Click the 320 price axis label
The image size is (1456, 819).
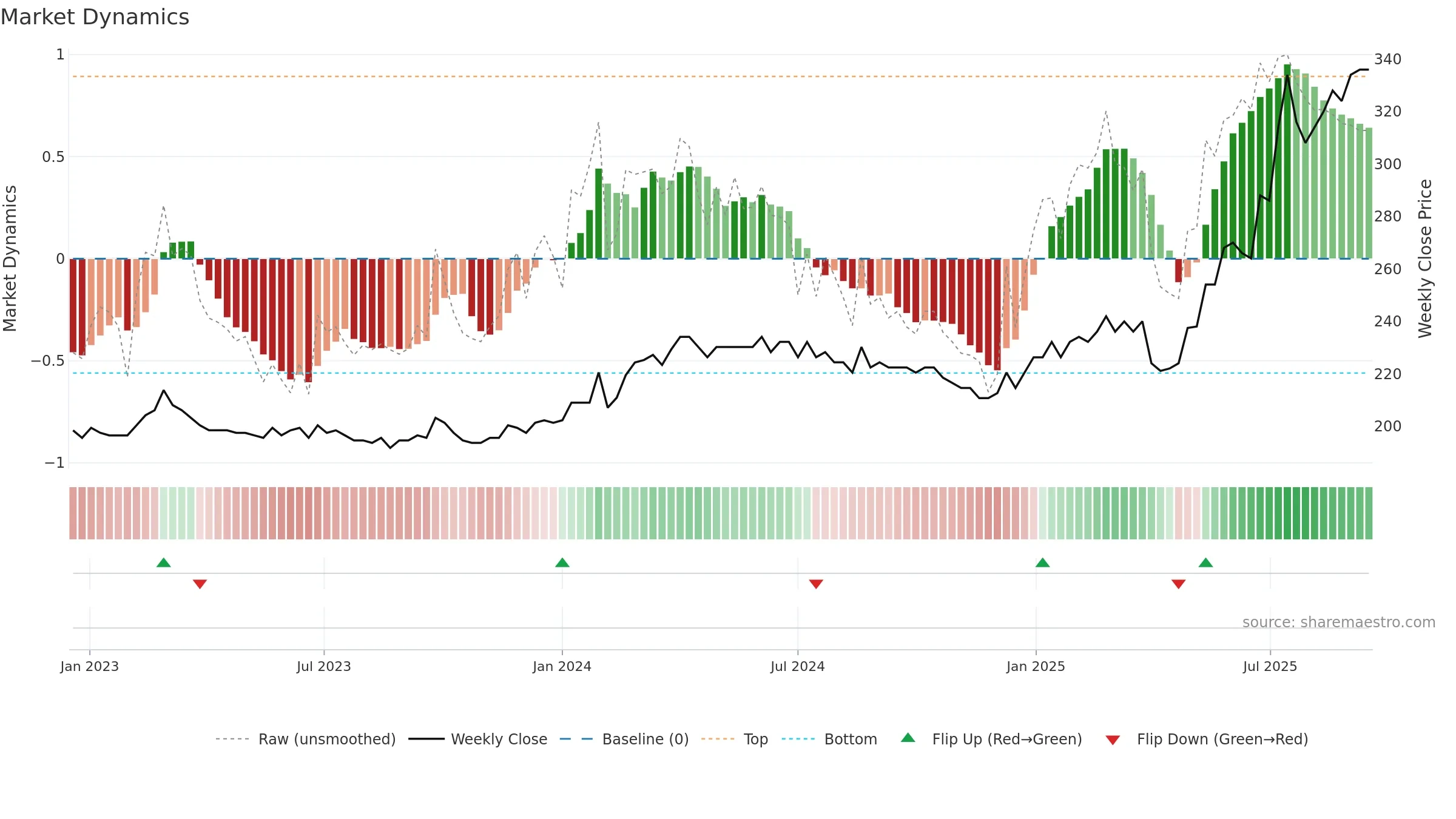point(1388,112)
